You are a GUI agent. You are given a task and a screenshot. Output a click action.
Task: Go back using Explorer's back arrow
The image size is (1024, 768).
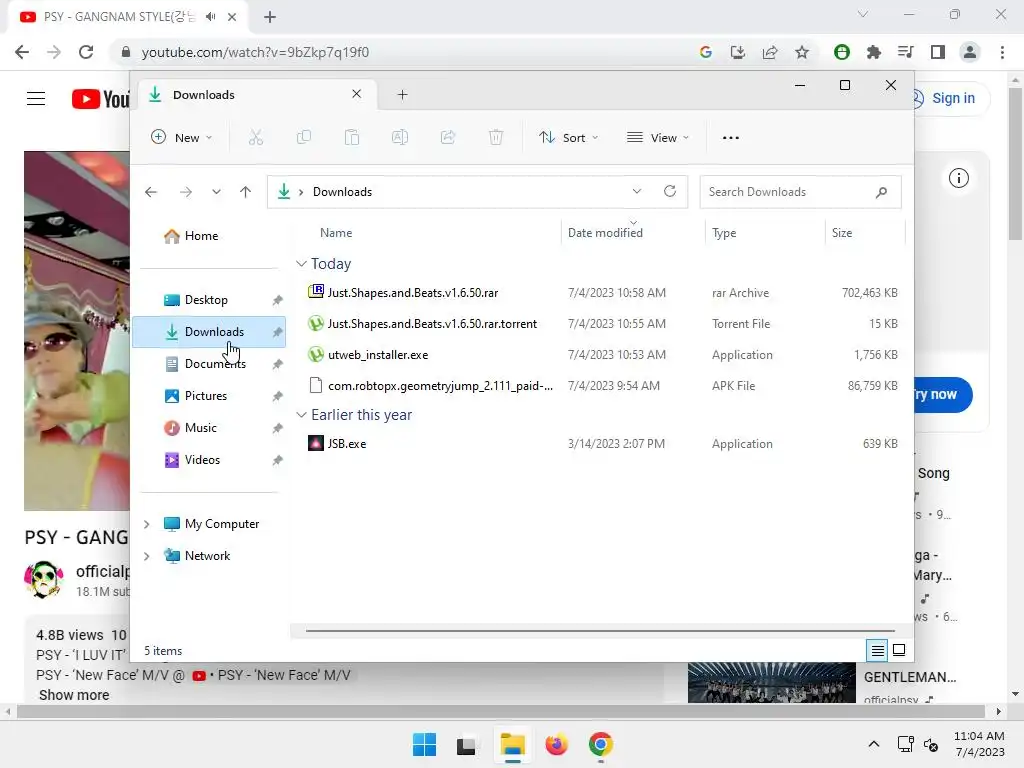point(151,192)
